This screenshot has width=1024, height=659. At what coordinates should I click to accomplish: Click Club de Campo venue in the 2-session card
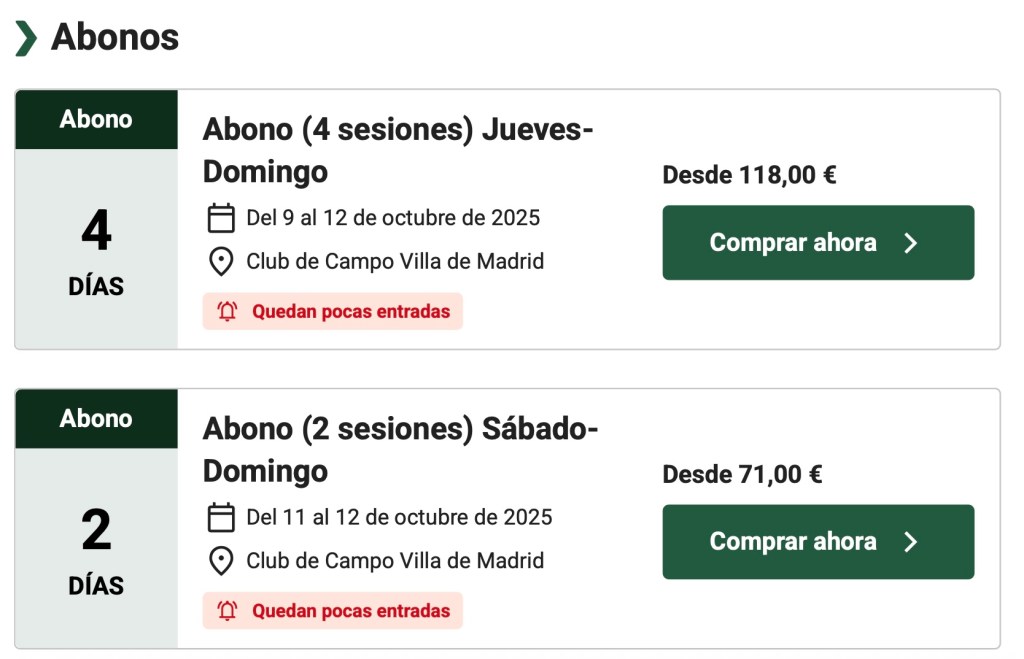coord(395,561)
